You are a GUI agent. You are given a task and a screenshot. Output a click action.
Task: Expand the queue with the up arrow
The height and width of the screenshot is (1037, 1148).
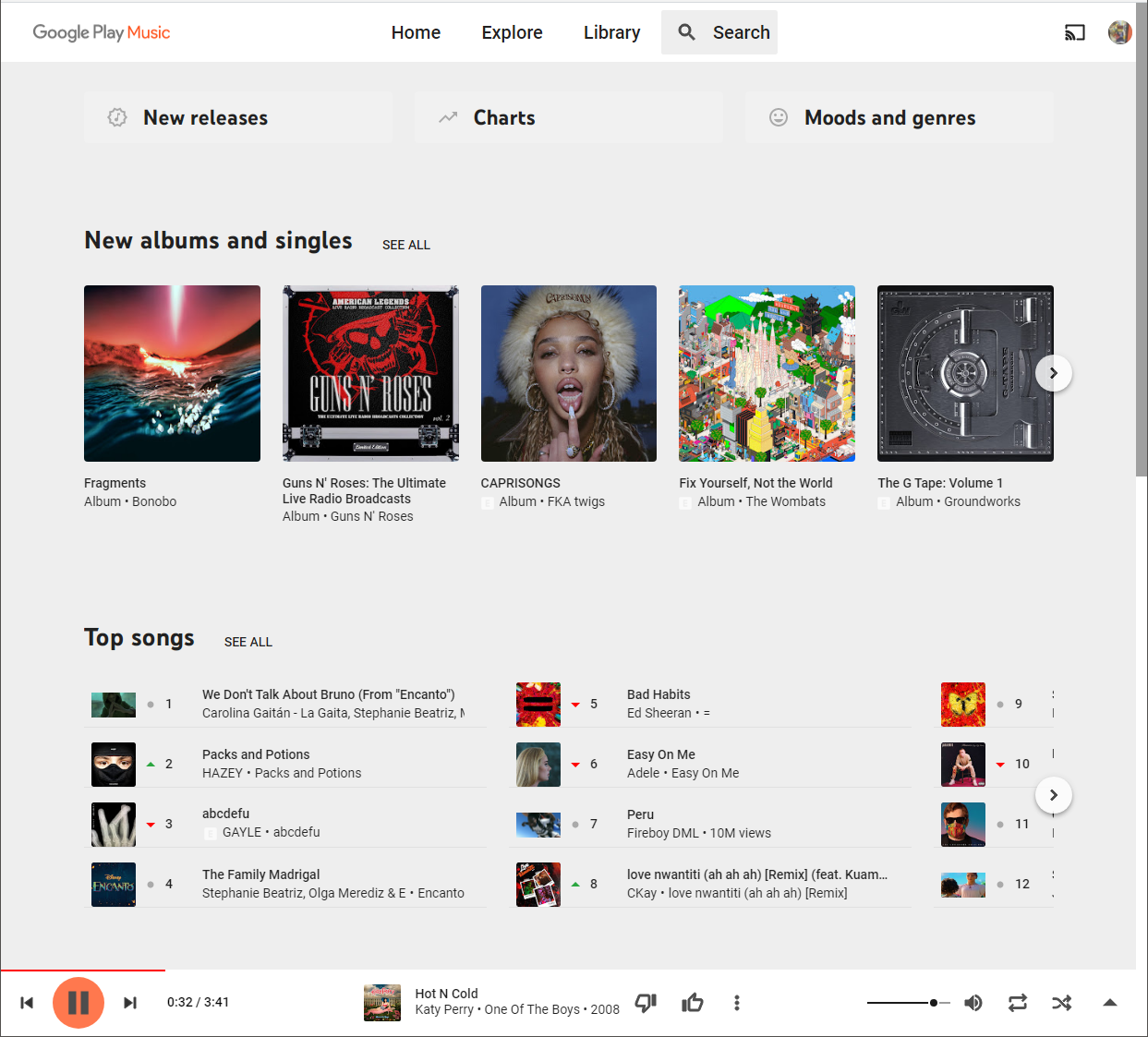point(1110,1003)
